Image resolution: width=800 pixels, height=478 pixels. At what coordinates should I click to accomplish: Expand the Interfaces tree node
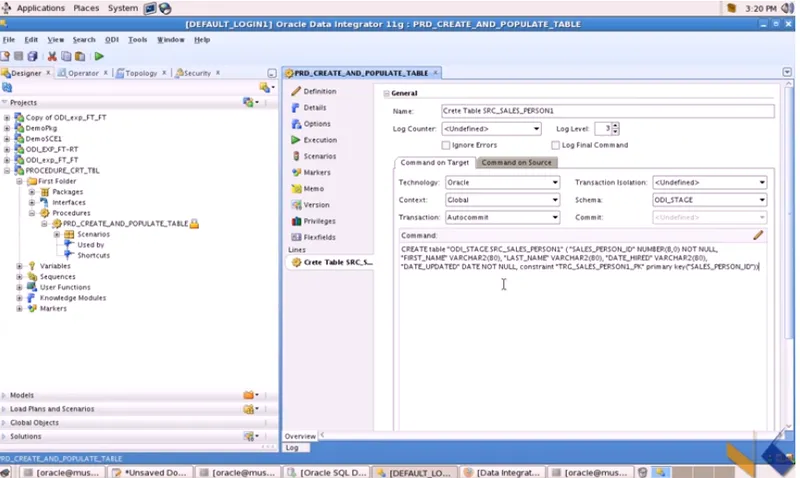(32, 203)
